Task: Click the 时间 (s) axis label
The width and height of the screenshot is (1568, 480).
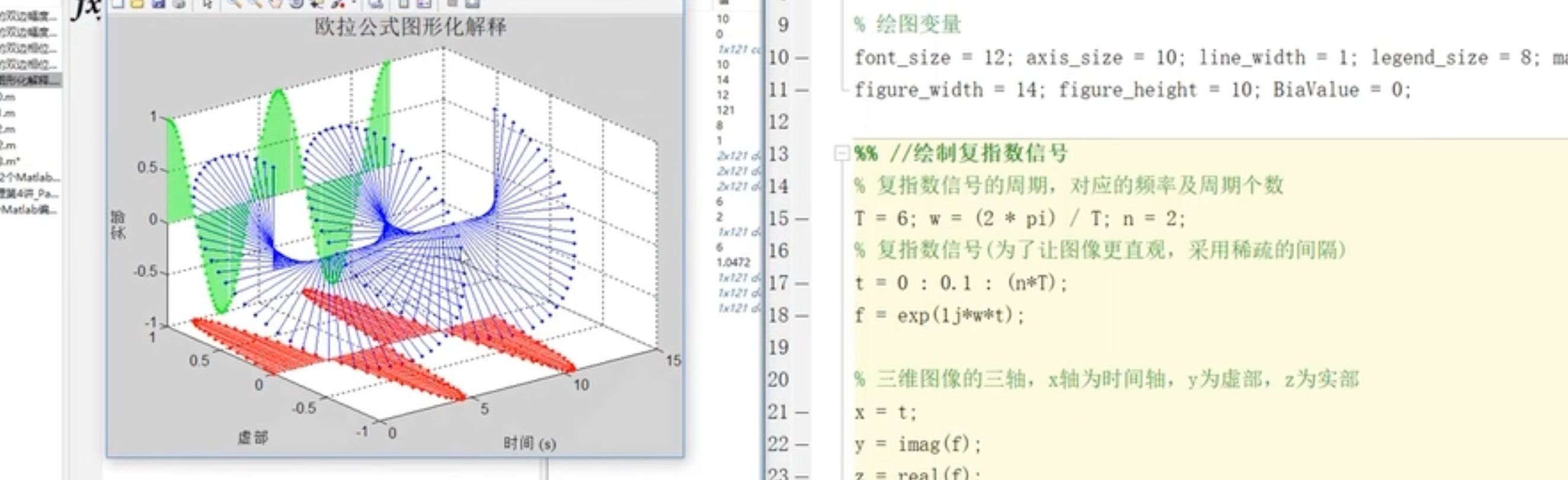Action: [530, 443]
